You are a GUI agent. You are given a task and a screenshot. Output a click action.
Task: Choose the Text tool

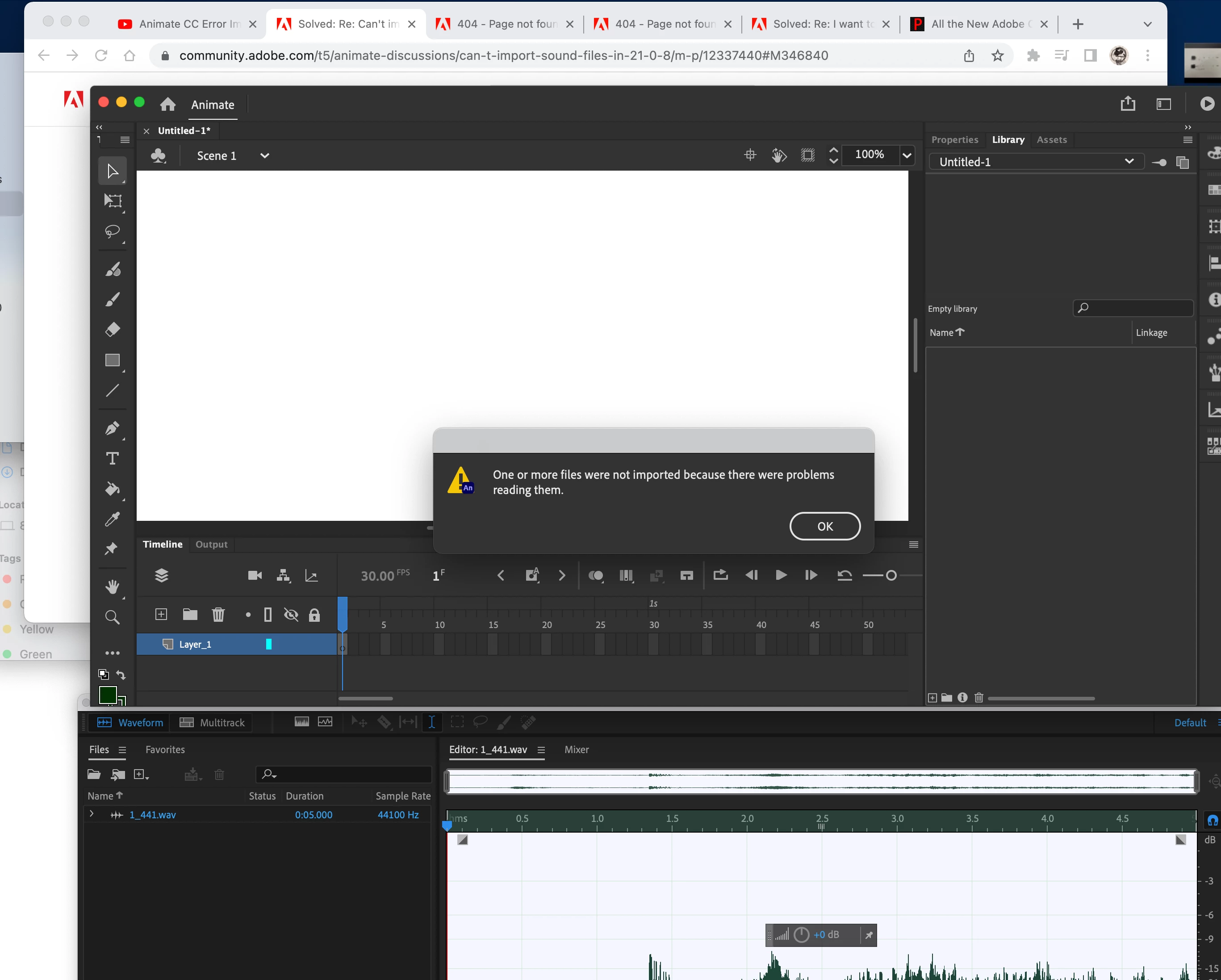point(112,458)
